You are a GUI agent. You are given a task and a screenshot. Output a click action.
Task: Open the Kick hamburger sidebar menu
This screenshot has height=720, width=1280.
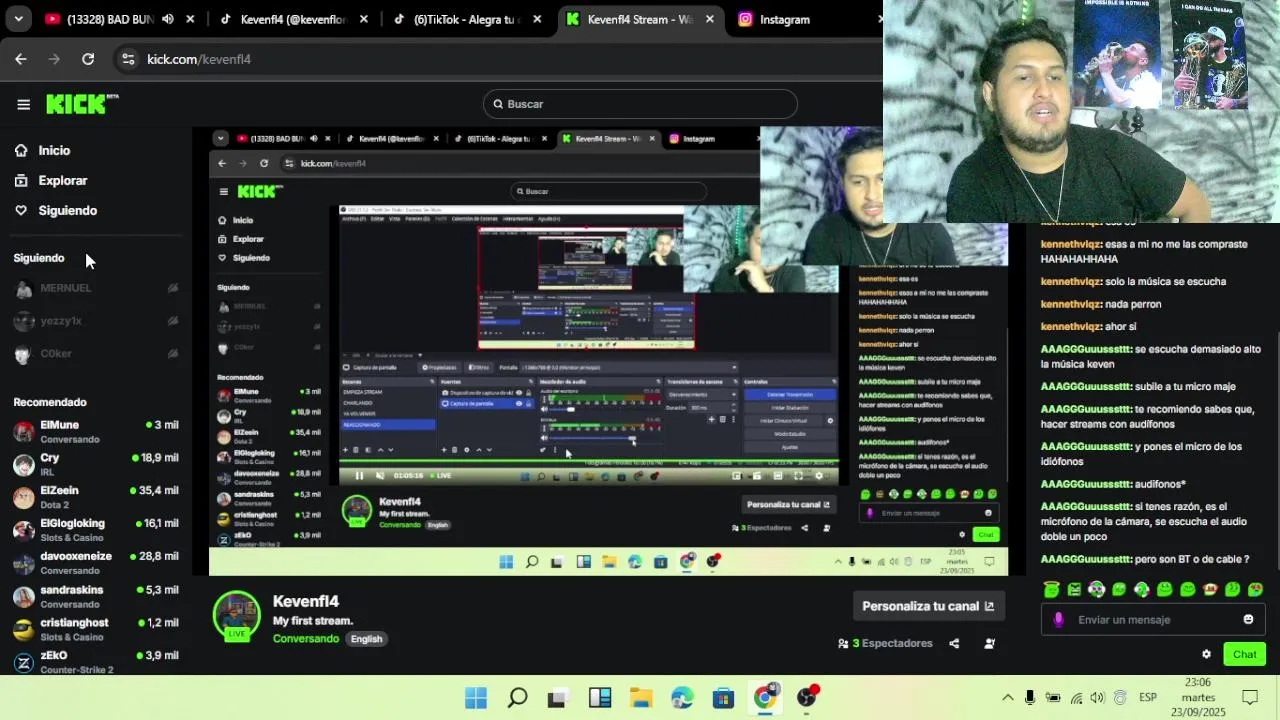[x=23, y=104]
